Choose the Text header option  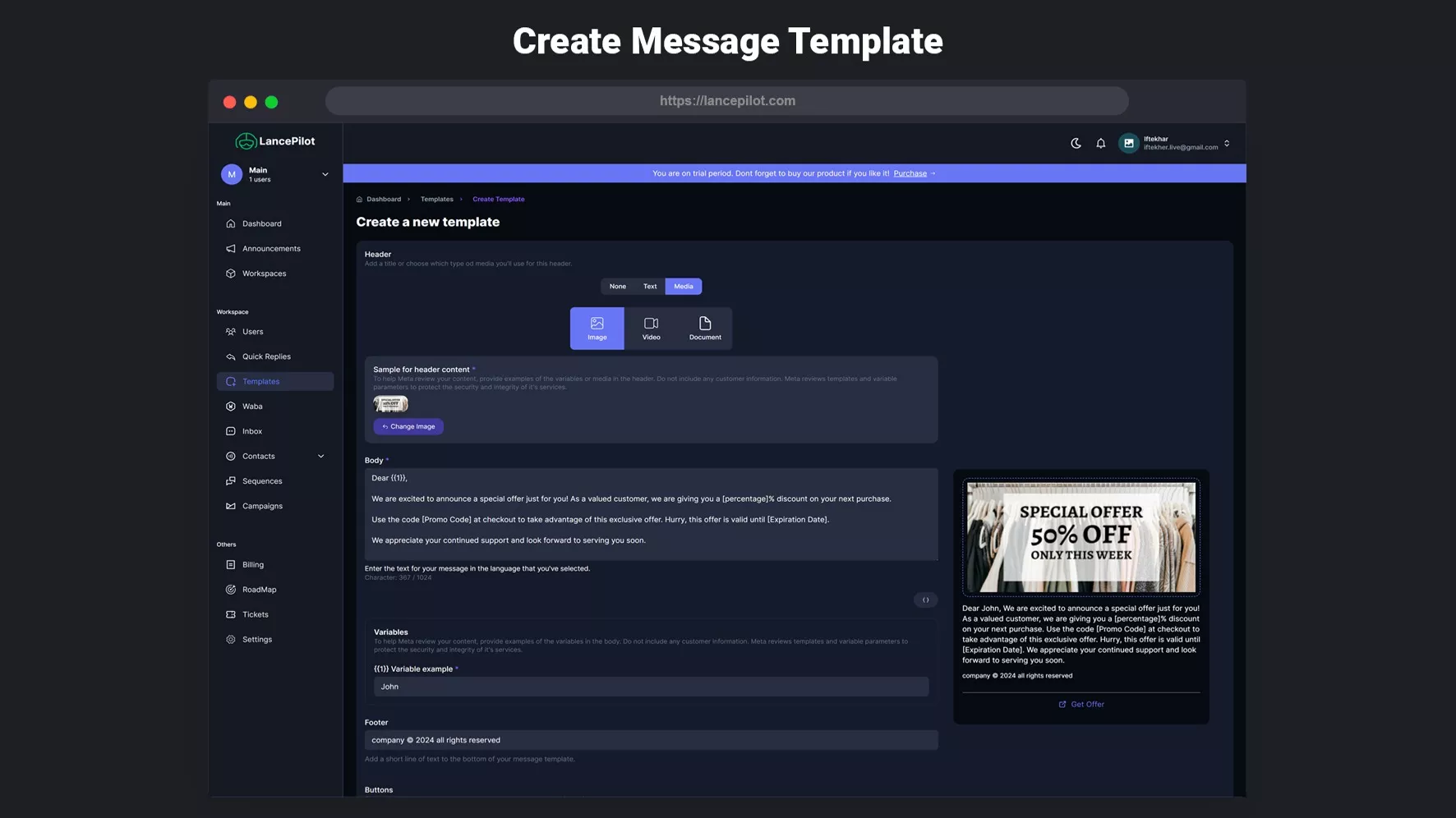(649, 287)
